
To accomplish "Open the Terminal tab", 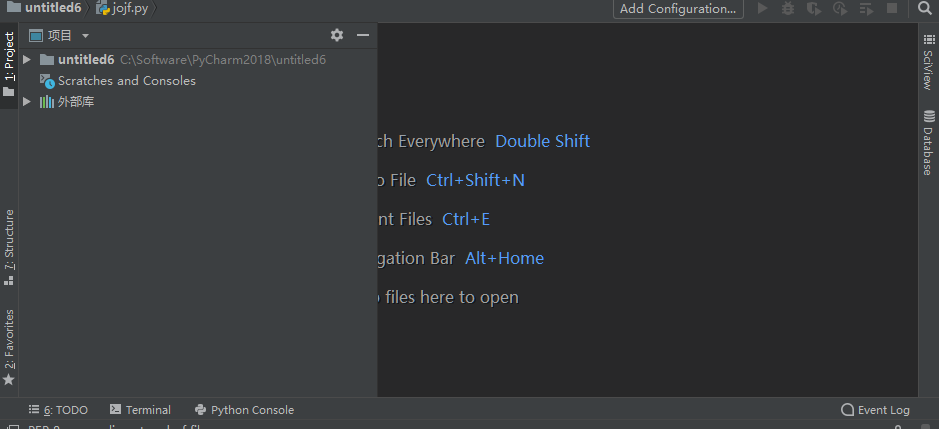I will pyautogui.click(x=140, y=410).
